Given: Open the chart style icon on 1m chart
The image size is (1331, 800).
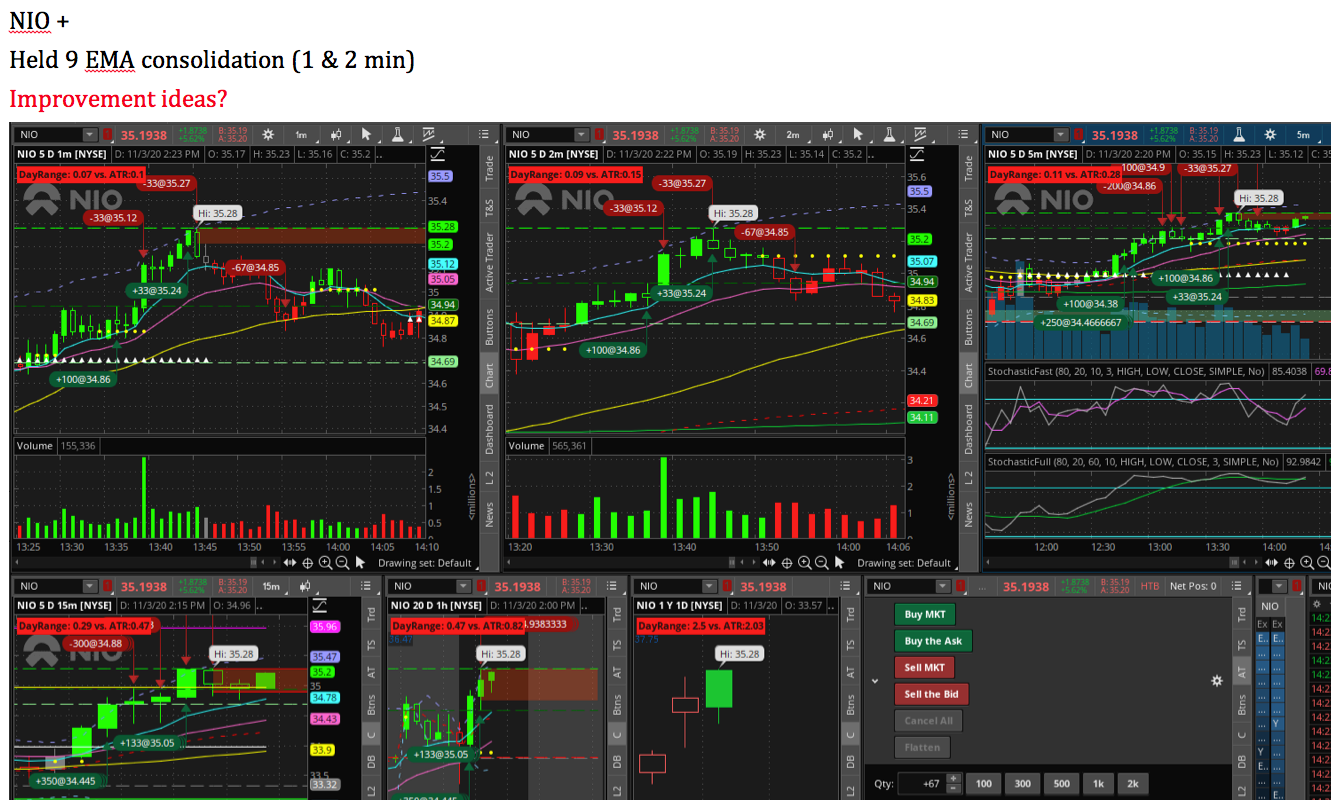Looking at the screenshot, I should click(x=335, y=135).
